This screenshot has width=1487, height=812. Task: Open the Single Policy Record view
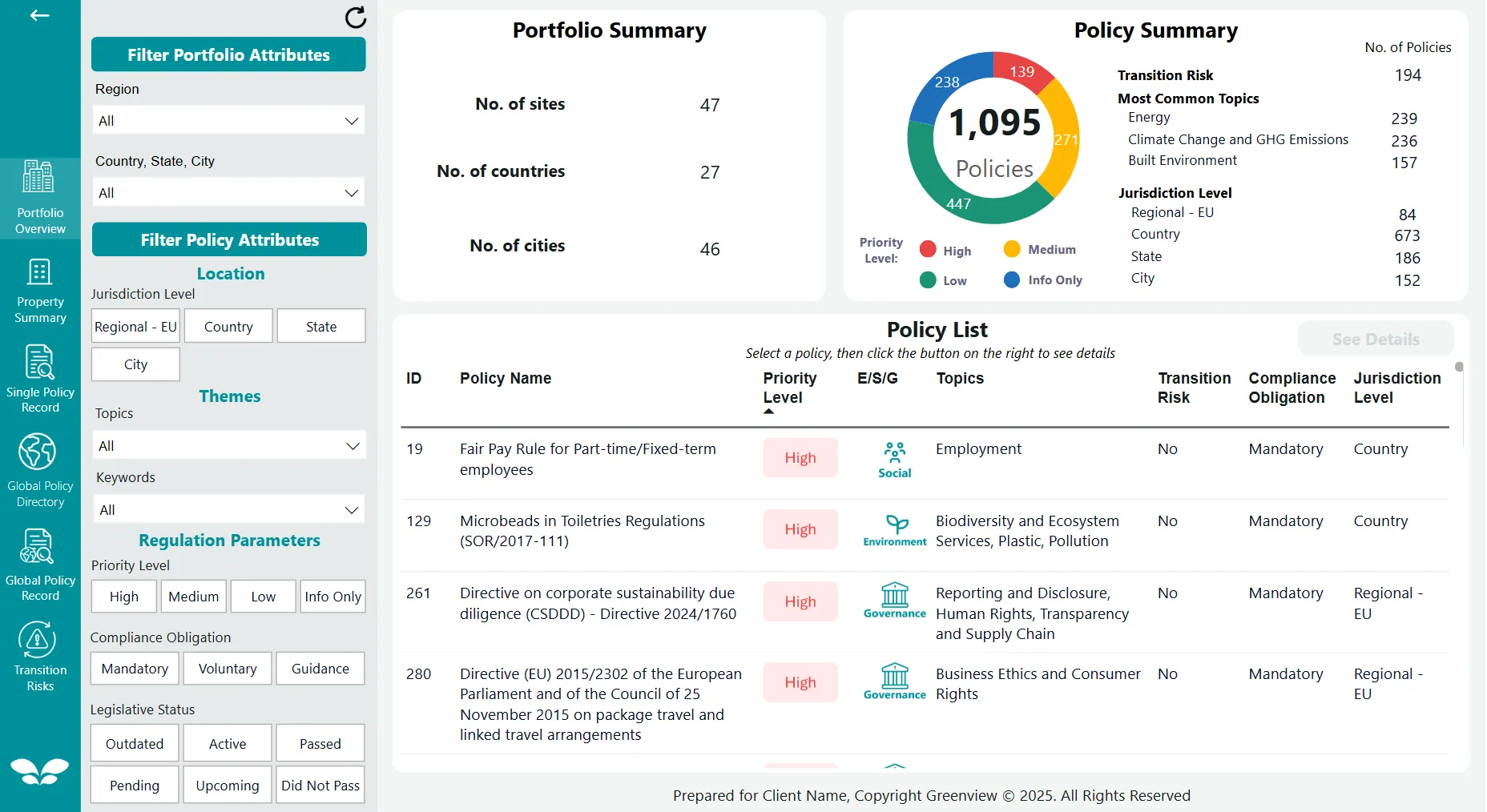40,378
